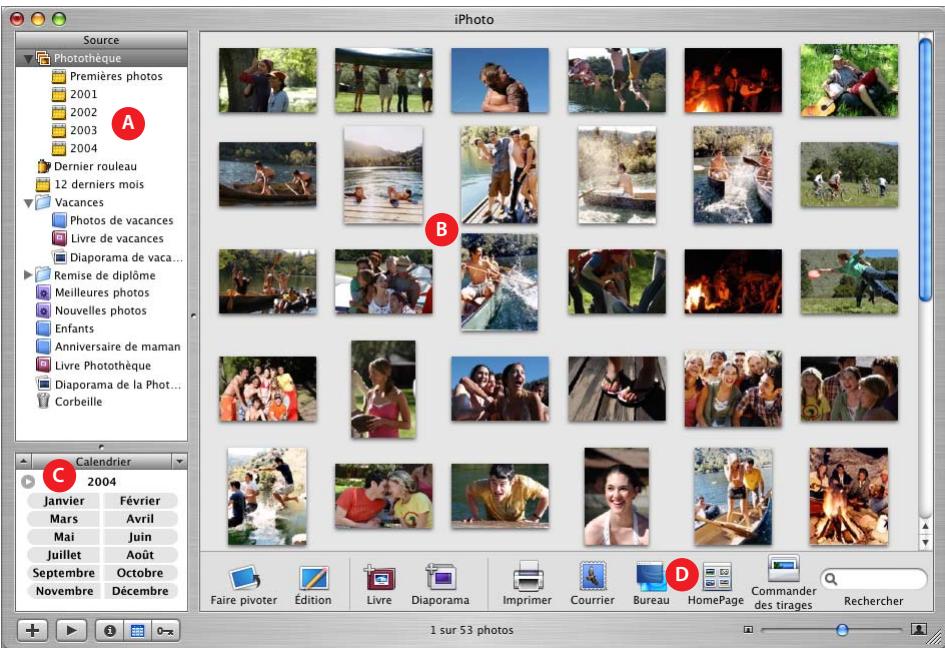Open the search field magnifier menu
945x648 pixels.
pyautogui.click(x=831, y=579)
